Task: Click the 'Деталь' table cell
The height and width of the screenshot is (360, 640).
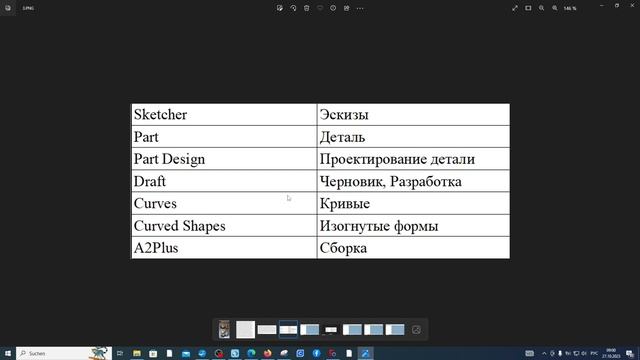Action: [413, 137]
